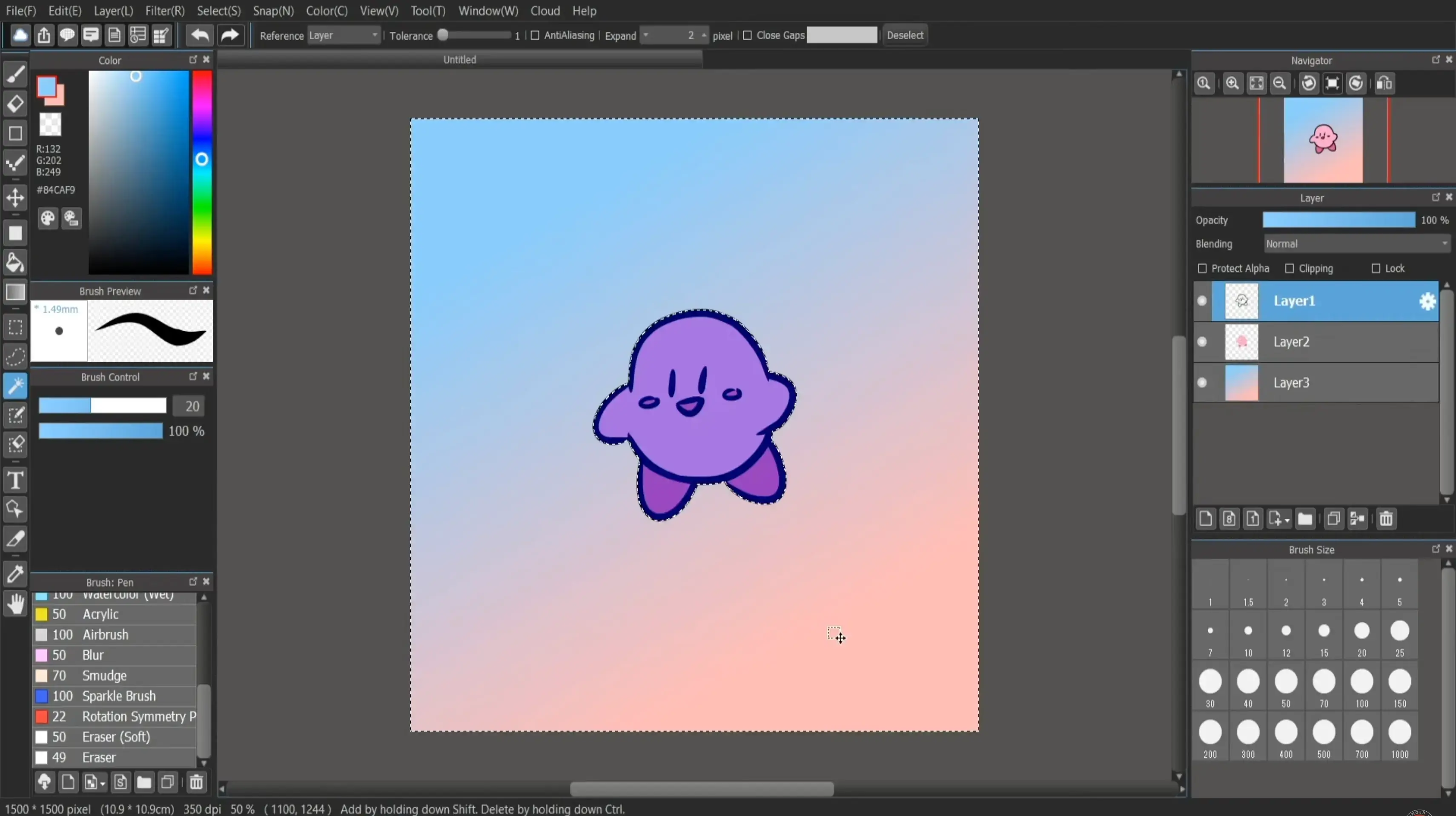Select the Move tool
The image size is (1456, 816).
(x=15, y=198)
